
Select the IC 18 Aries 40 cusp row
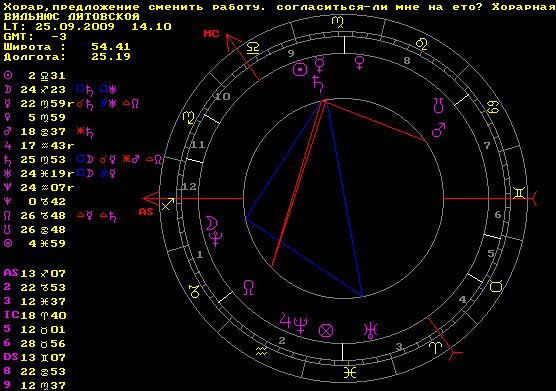pyautogui.click(x=35, y=315)
